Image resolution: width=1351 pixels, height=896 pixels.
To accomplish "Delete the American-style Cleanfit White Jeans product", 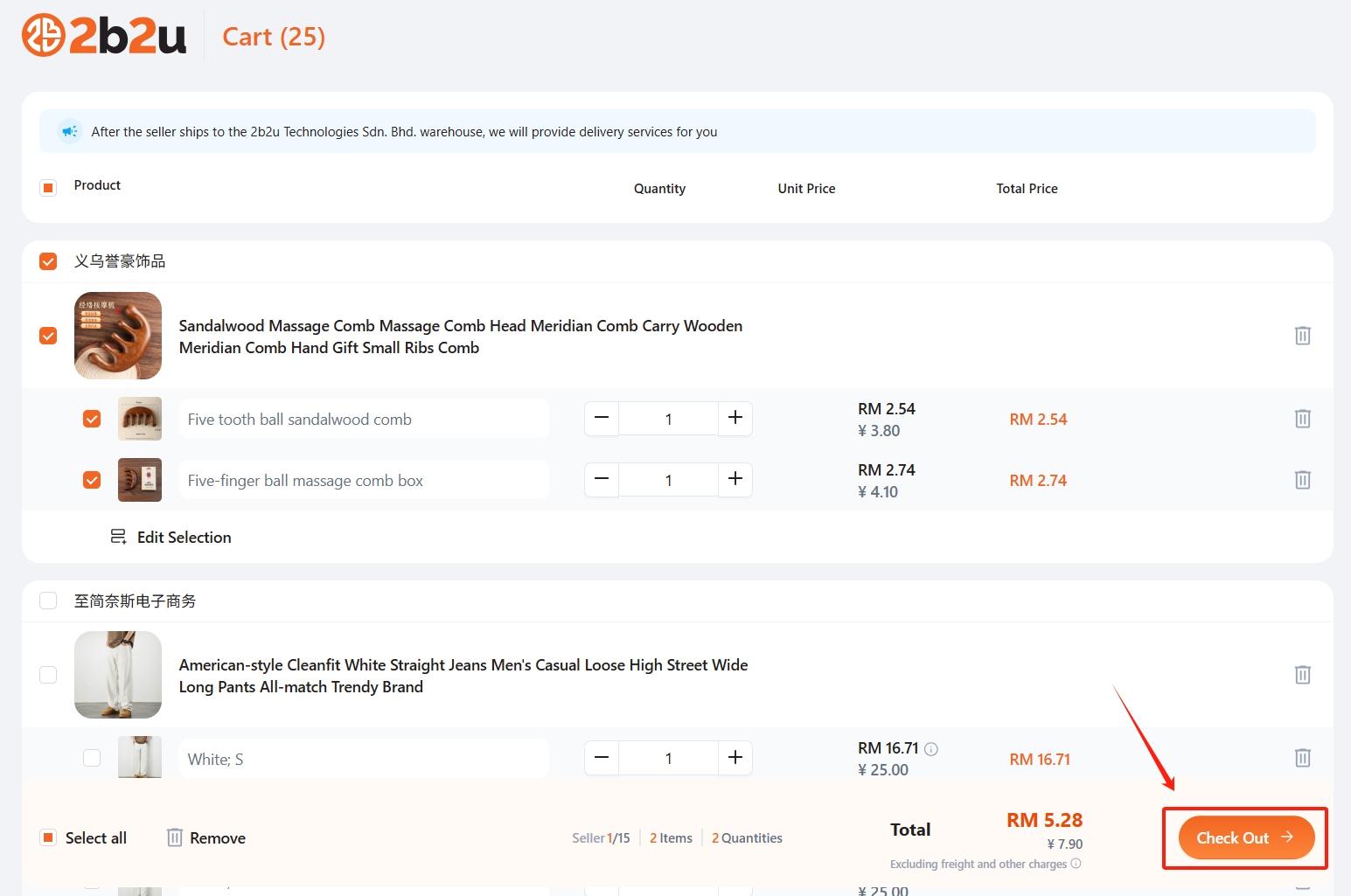I will coord(1302,675).
